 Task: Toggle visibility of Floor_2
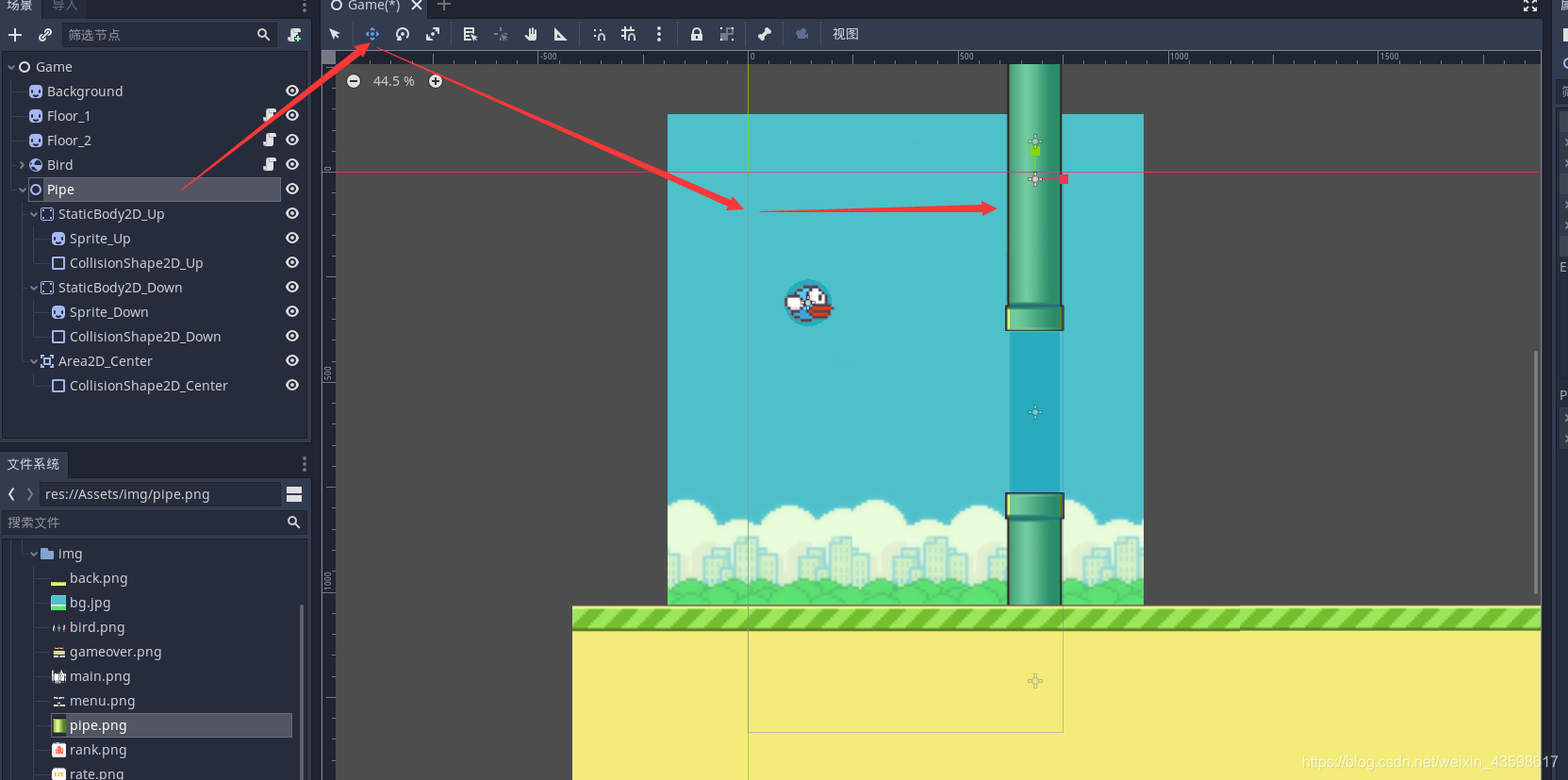(x=292, y=141)
